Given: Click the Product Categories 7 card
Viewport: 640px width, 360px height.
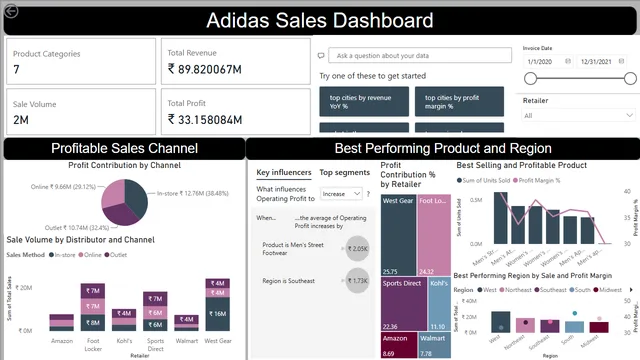Looking at the screenshot, I should (x=81, y=61).
